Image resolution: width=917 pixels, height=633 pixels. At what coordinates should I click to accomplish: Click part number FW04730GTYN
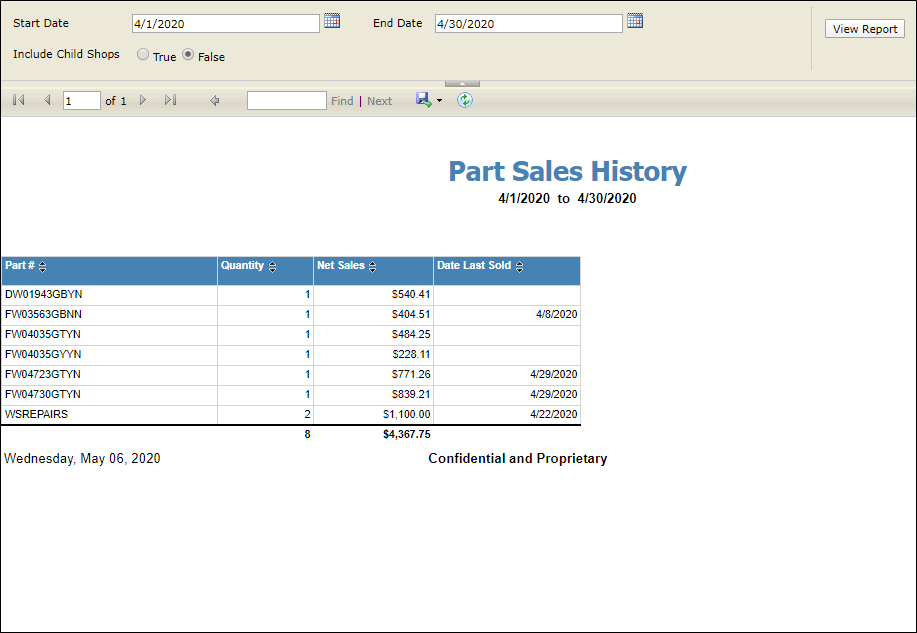(x=43, y=394)
